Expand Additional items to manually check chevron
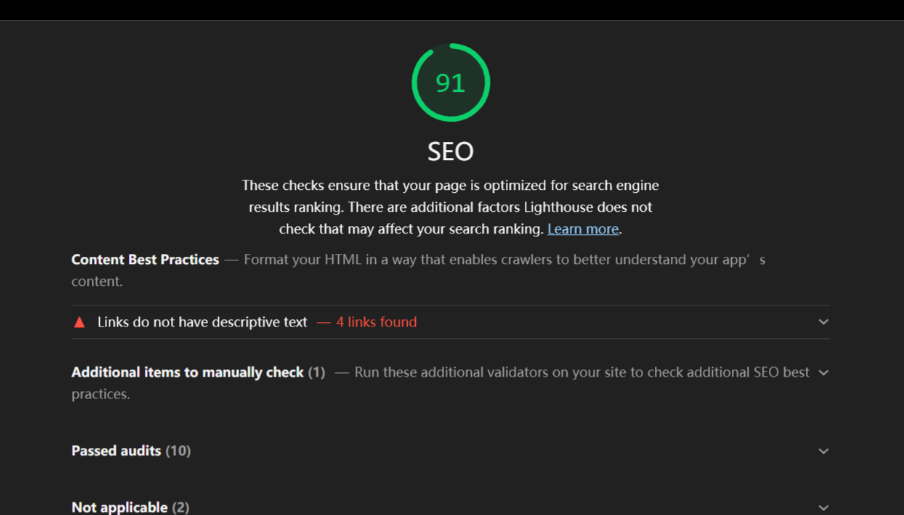 click(823, 373)
